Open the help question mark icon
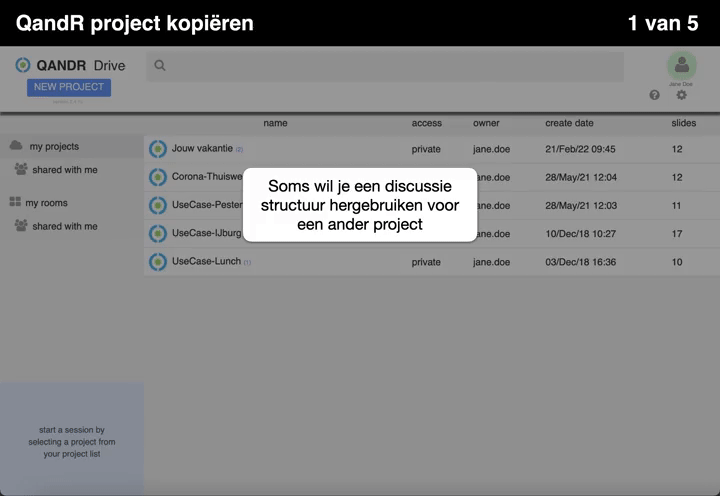Screen dimensions: 720x496 click(x=654, y=95)
